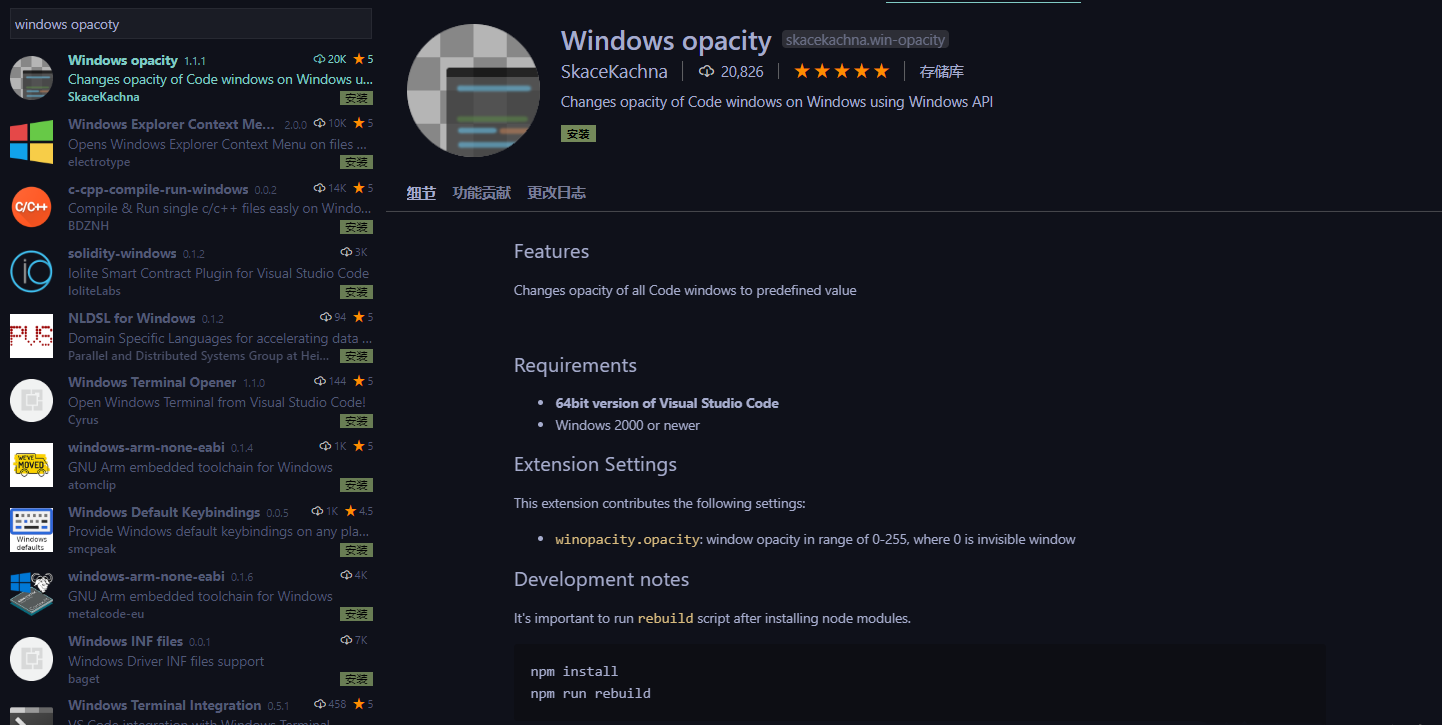Click the 'npm run rebuild' code line
This screenshot has width=1442, height=725.
[591, 693]
